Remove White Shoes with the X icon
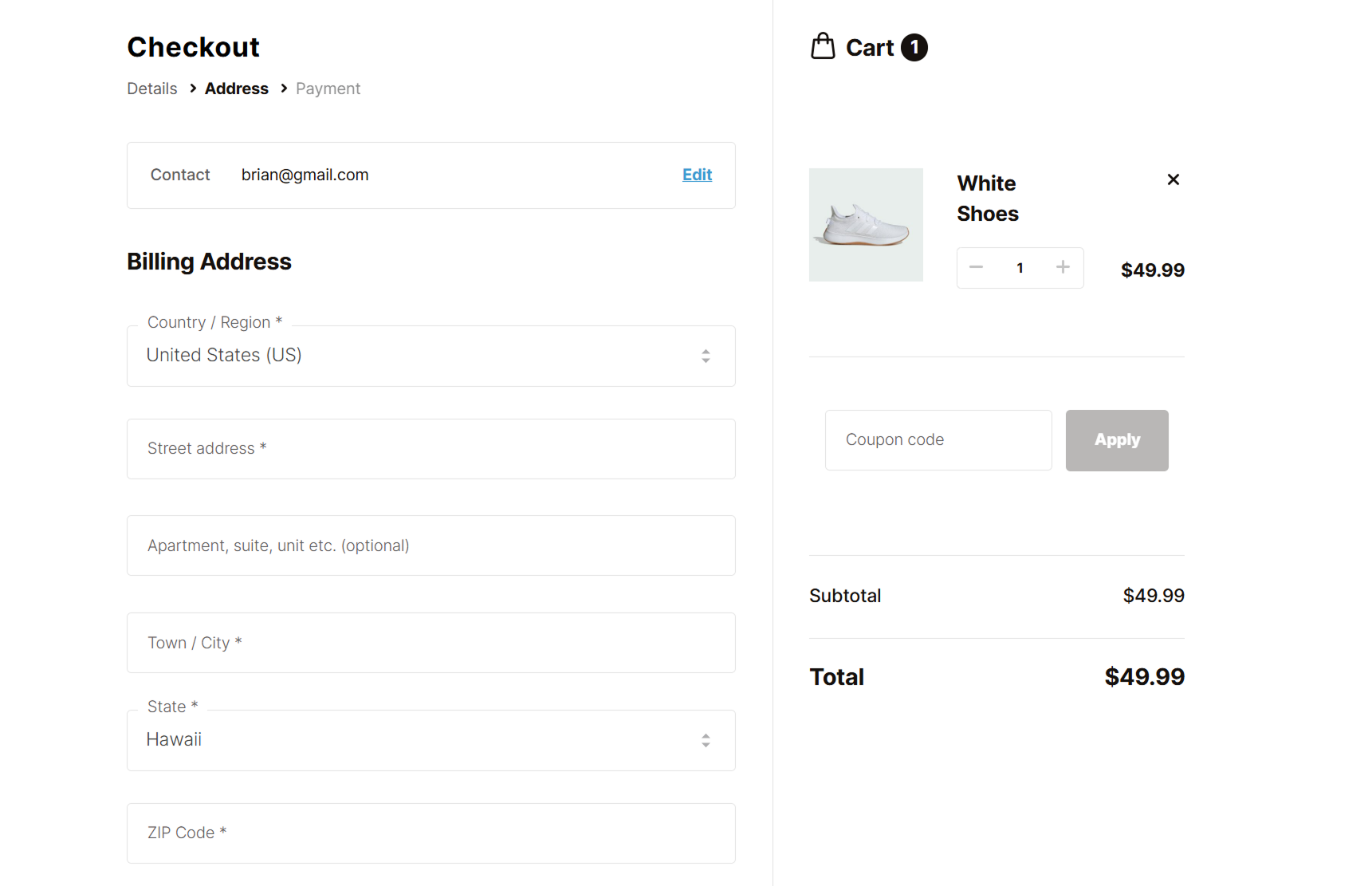The image size is (1372, 886). coord(1173,179)
